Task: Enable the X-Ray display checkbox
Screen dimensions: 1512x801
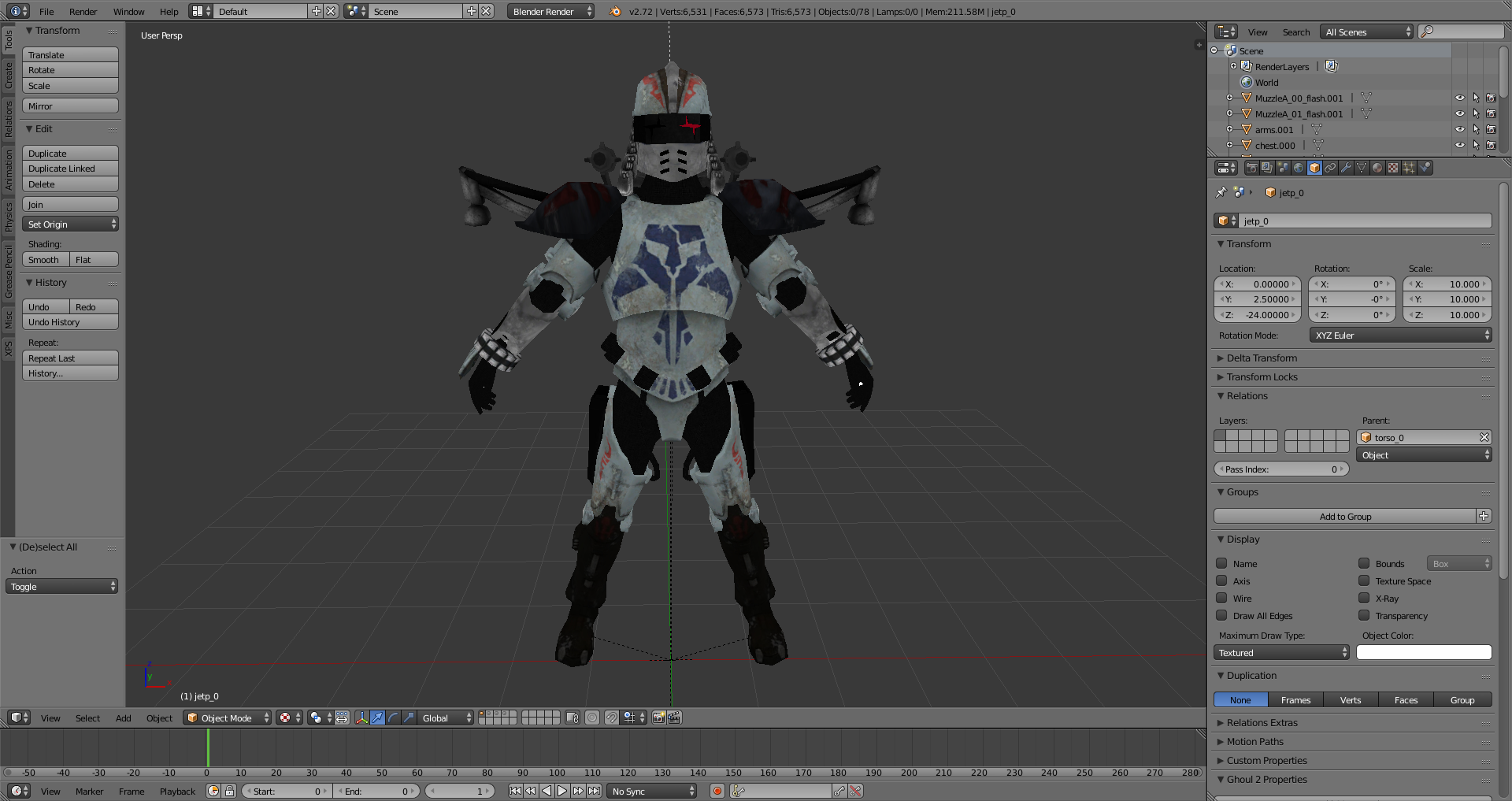Action: click(1364, 598)
